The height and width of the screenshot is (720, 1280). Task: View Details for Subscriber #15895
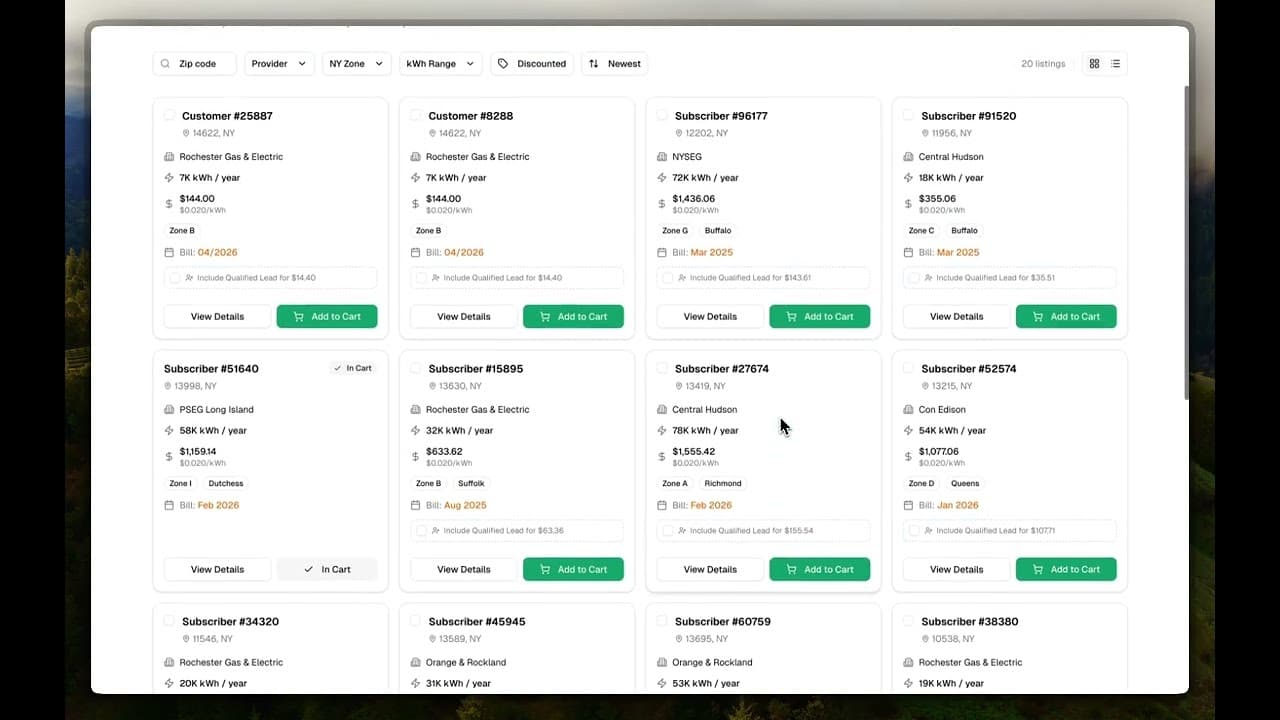click(464, 570)
